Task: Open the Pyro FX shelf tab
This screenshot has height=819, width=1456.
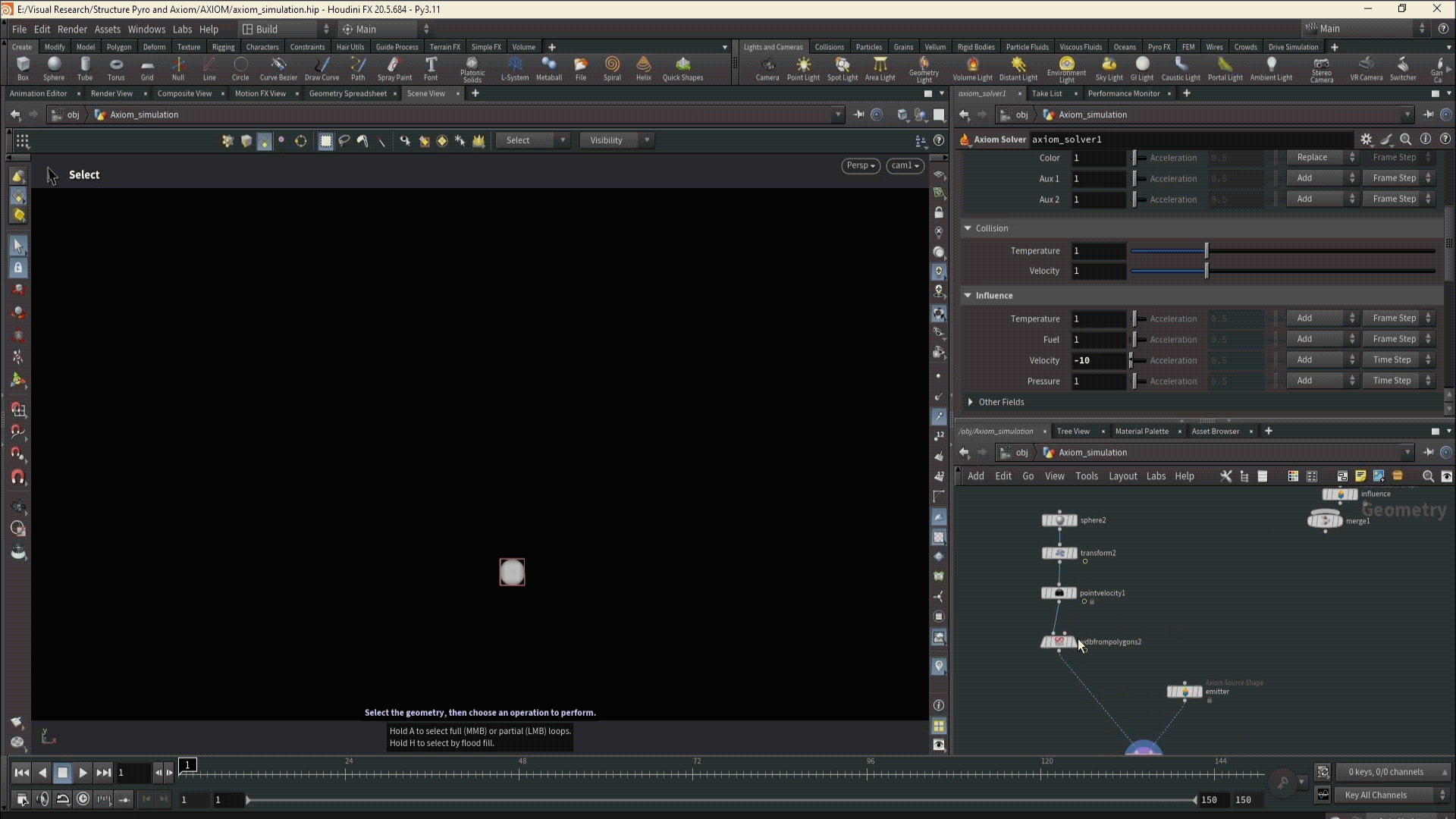Action: coord(1158,47)
